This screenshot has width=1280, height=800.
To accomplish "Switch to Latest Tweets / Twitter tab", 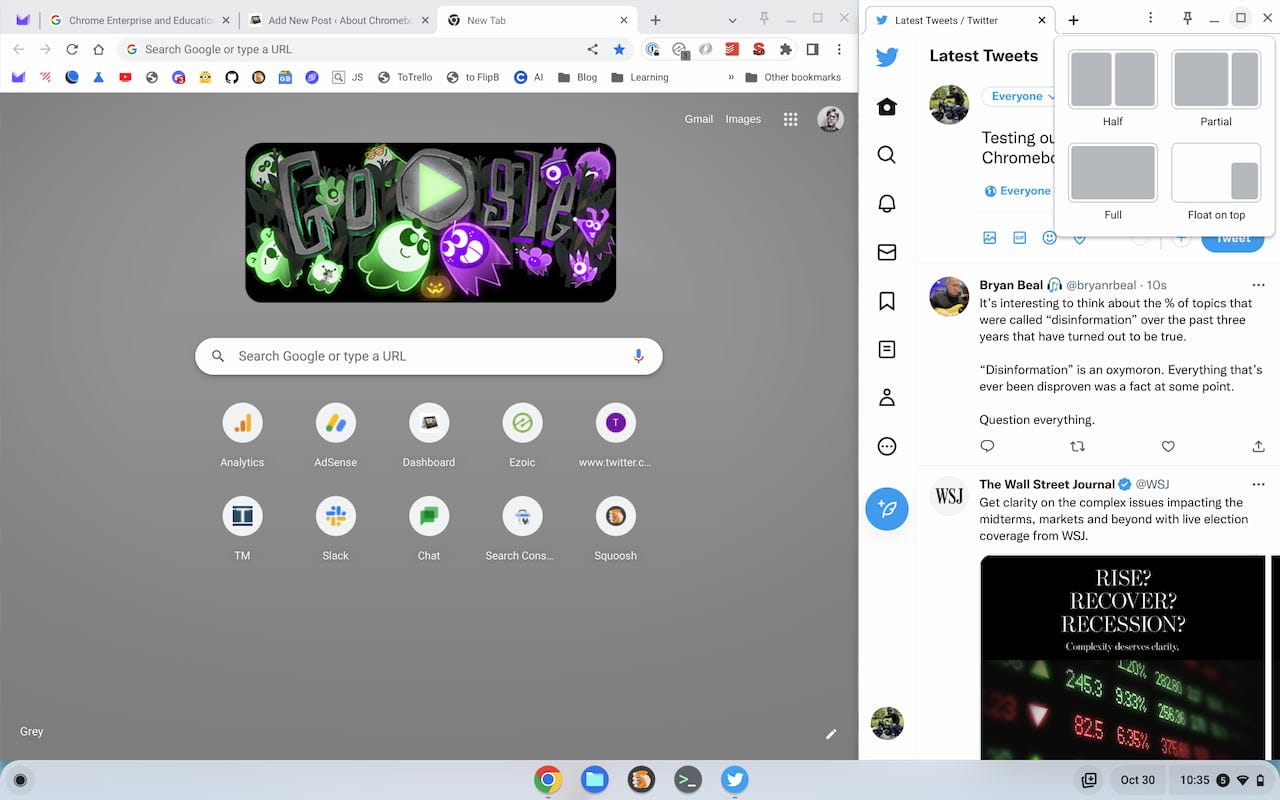I will (x=958, y=20).
